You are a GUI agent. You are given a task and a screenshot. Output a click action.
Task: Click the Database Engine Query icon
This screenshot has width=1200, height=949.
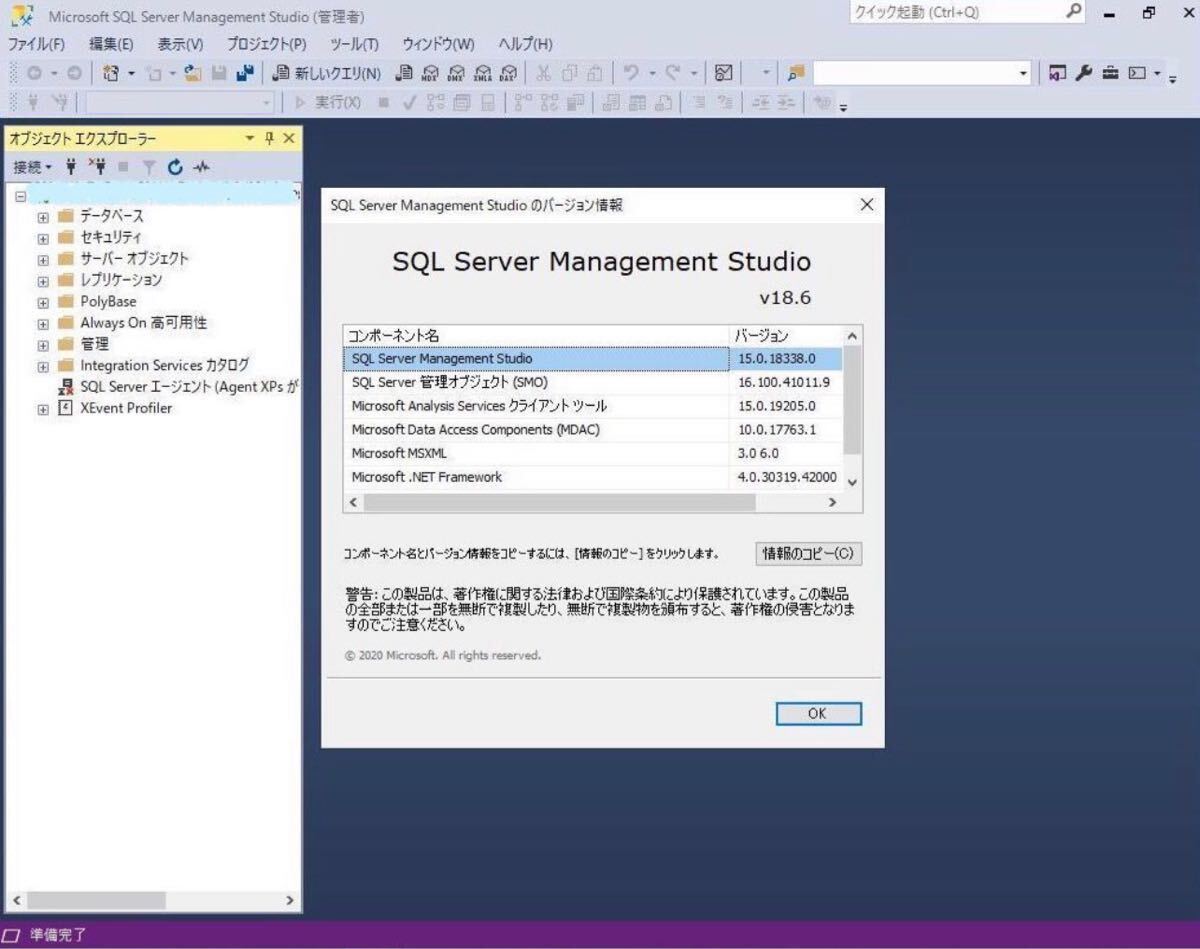tap(404, 73)
